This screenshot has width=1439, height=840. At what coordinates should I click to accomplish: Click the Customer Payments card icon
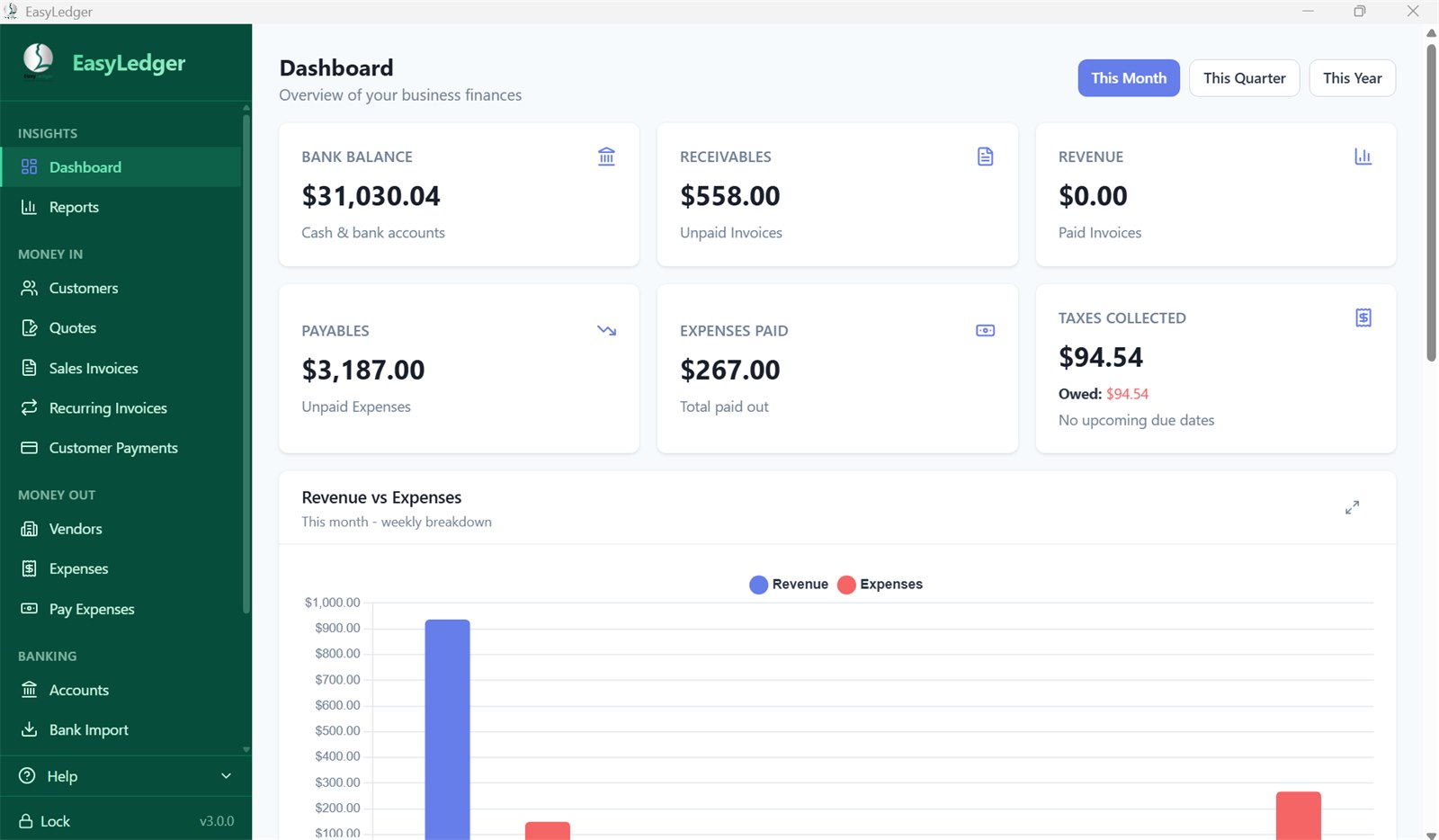pyautogui.click(x=30, y=448)
